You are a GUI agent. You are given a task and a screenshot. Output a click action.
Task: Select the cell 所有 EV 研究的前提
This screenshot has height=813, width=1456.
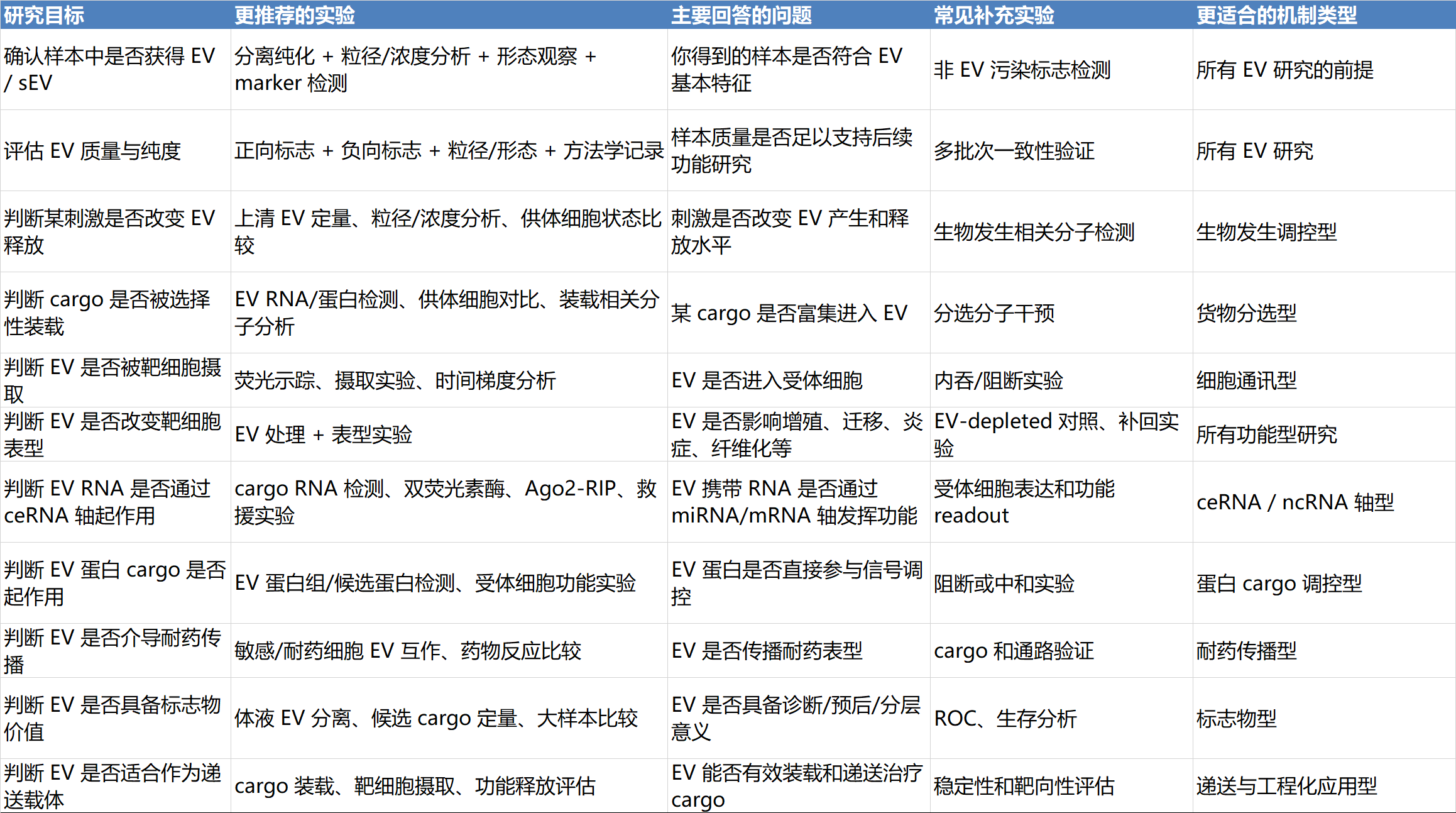coord(1284,70)
